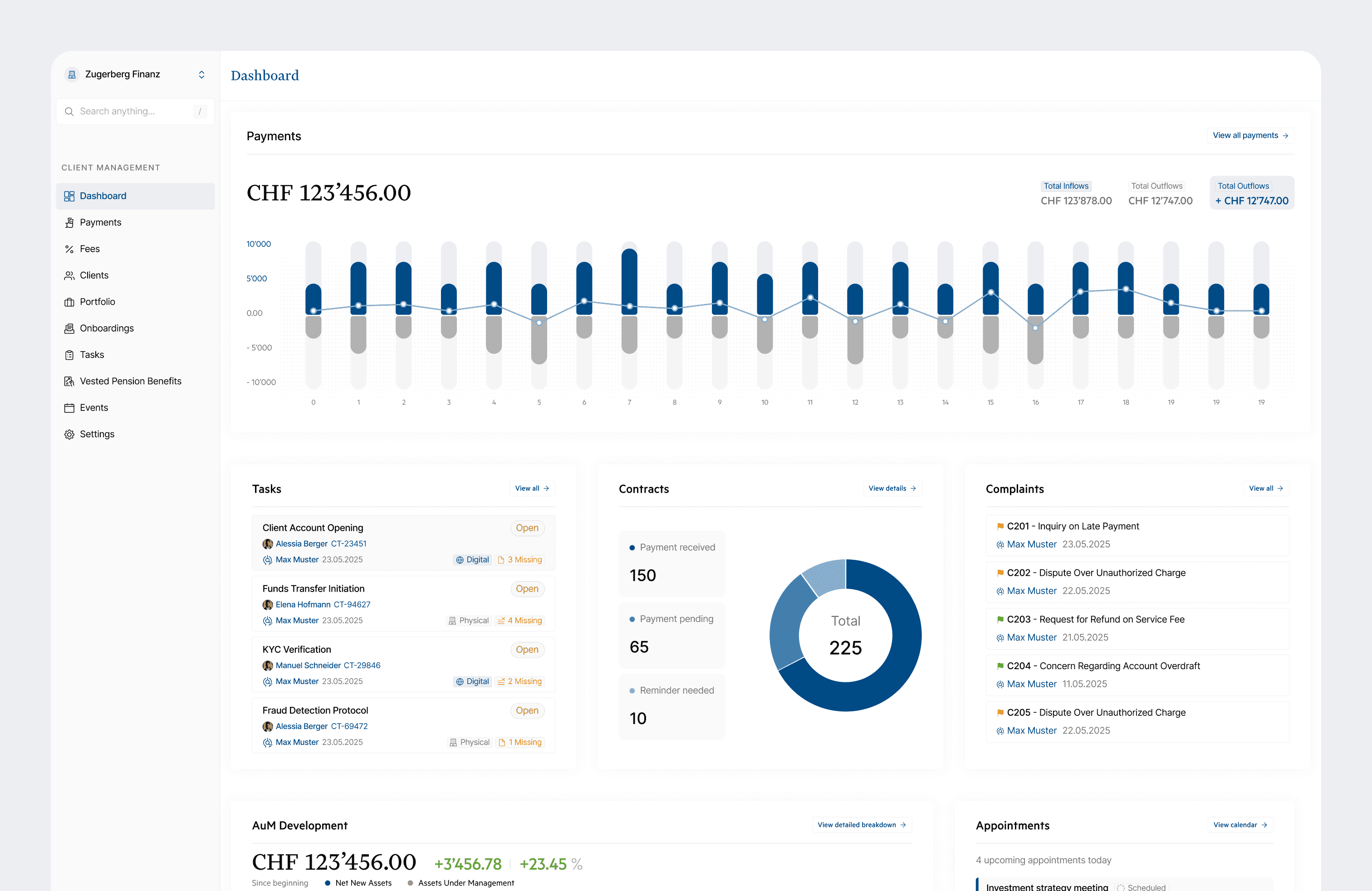Go to the Clients menu item
This screenshot has height=891, width=1372.
point(94,275)
